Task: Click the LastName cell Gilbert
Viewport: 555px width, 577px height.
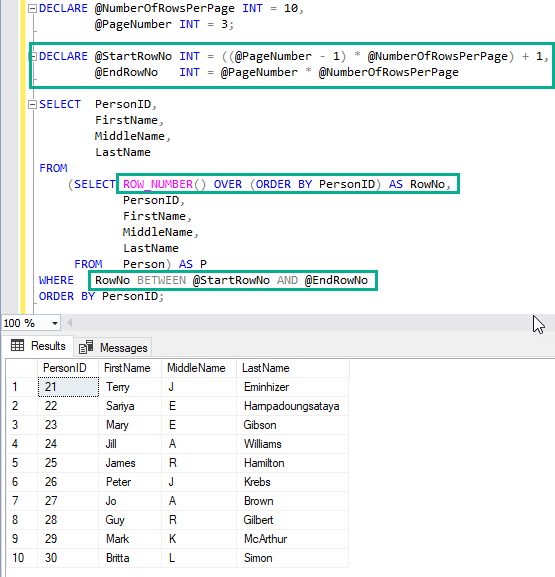Action: [x=293, y=520]
